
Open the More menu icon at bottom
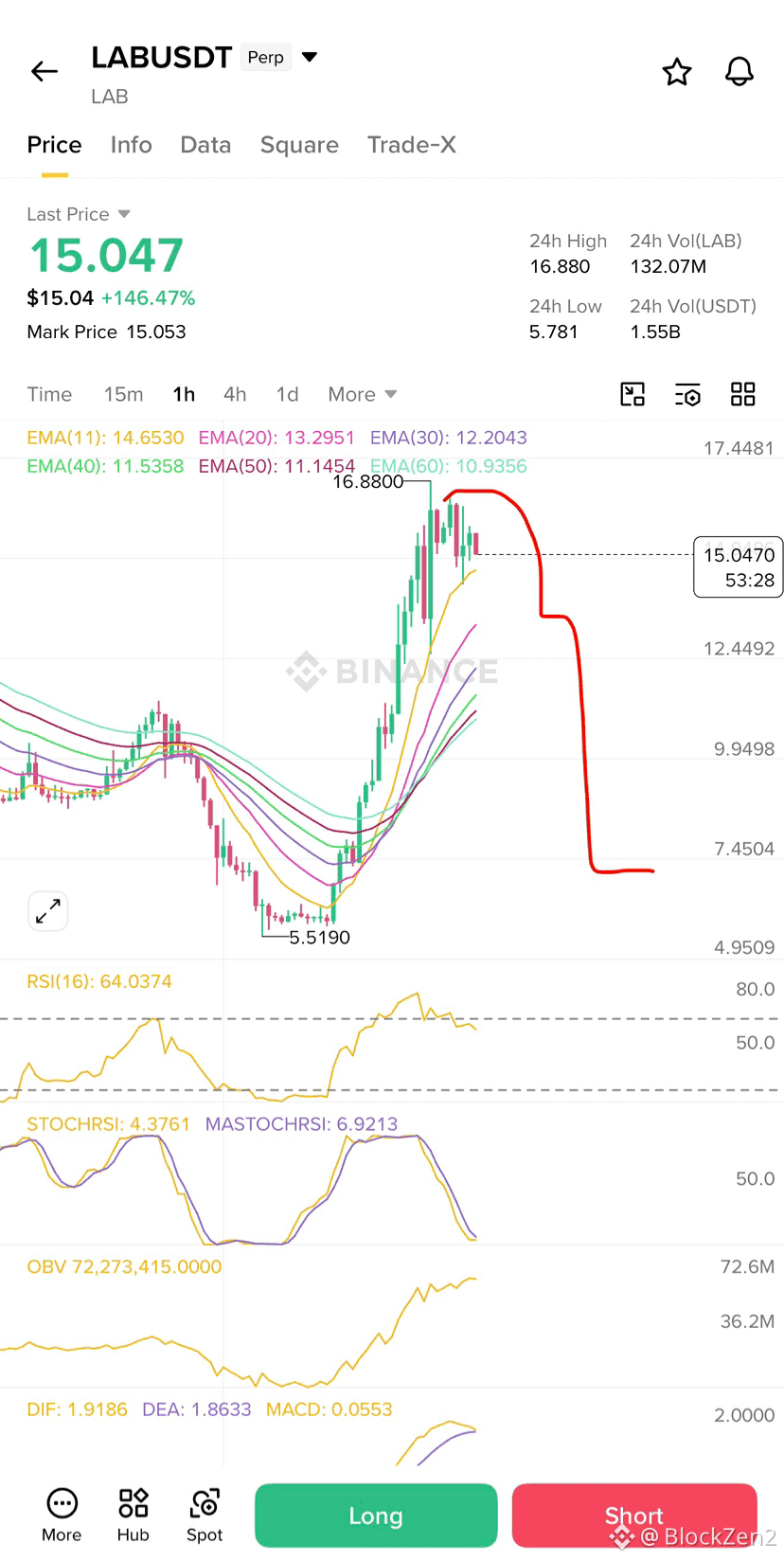click(x=62, y=1515)
